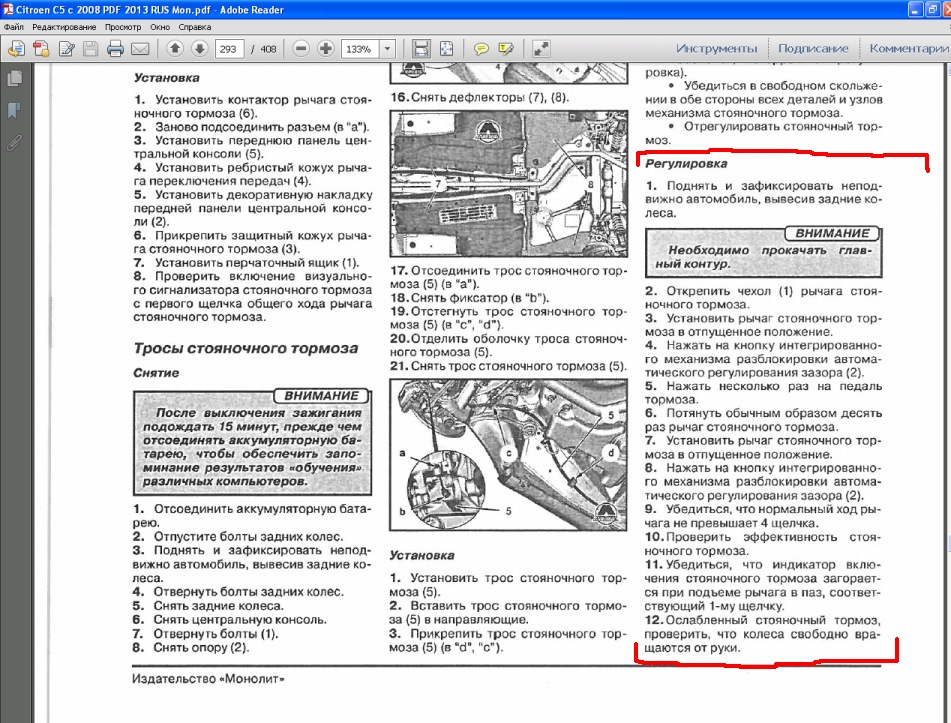Click the parking brake cable illustration
Screen dimensions: 951x723
click(508, 456)
